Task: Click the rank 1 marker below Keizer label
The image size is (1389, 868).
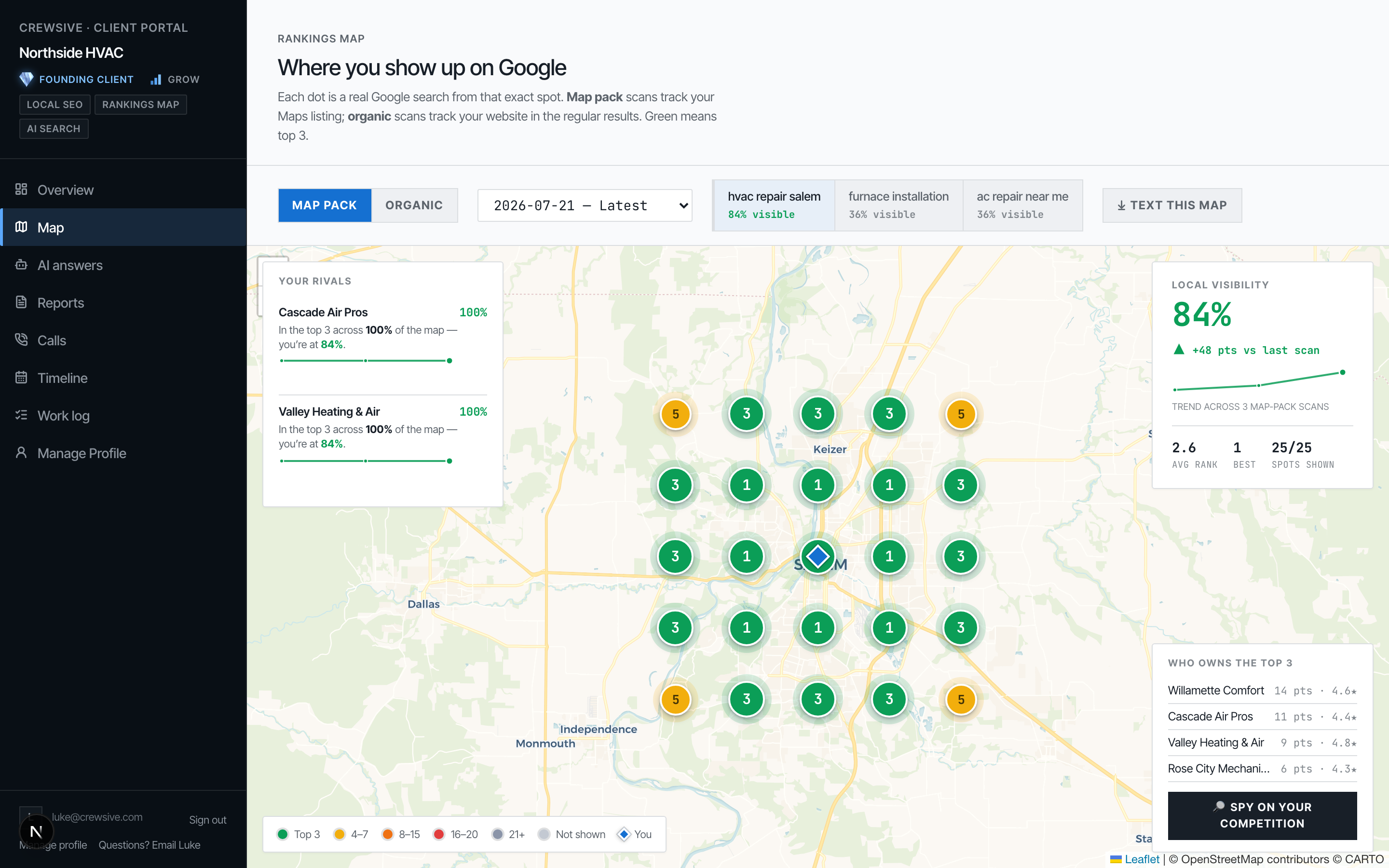Action: click(817, 485)
